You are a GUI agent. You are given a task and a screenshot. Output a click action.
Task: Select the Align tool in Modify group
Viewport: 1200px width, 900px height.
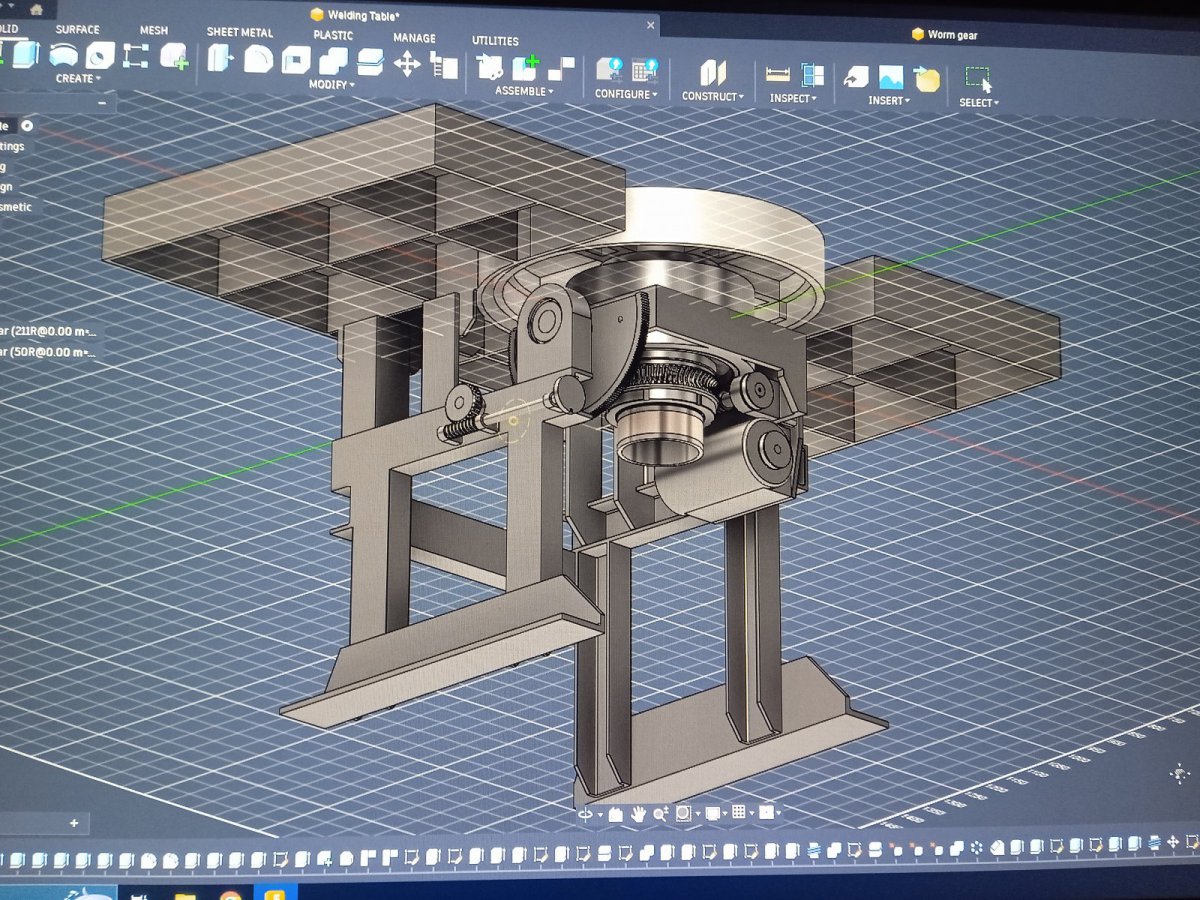click(x=443, y=66)
